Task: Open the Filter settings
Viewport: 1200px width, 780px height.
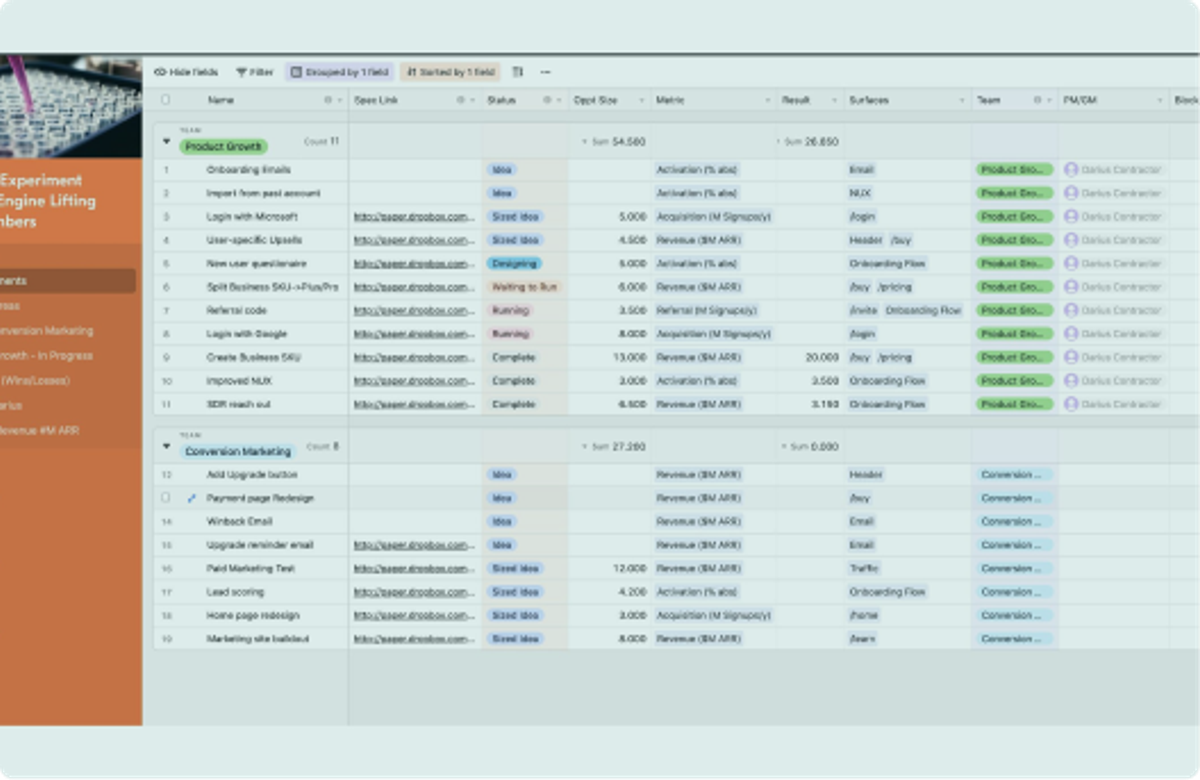Action: click(255, 72)
